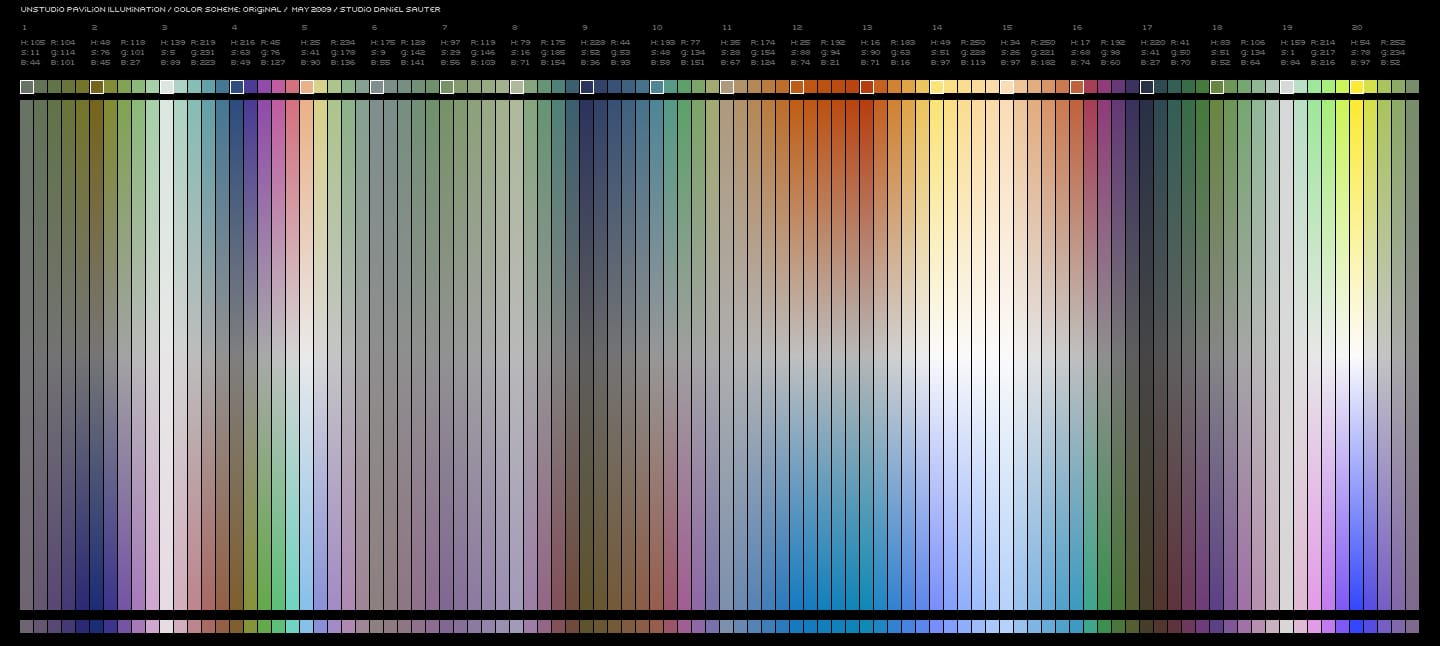Click the 'COLOR SCHEME: ORIGINAL' text

click(227, 9)
